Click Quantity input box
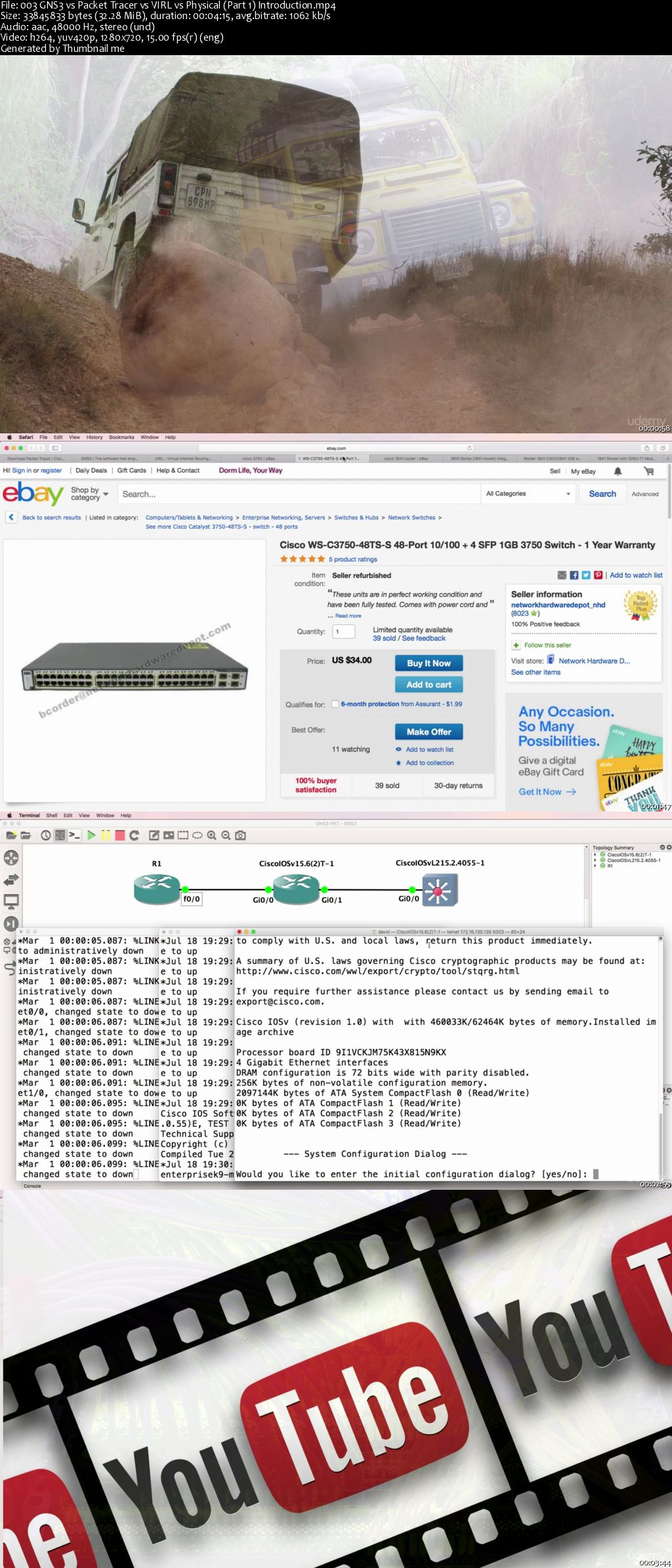Viewport: 672px width, 1568px height. (x=344, y=632)
